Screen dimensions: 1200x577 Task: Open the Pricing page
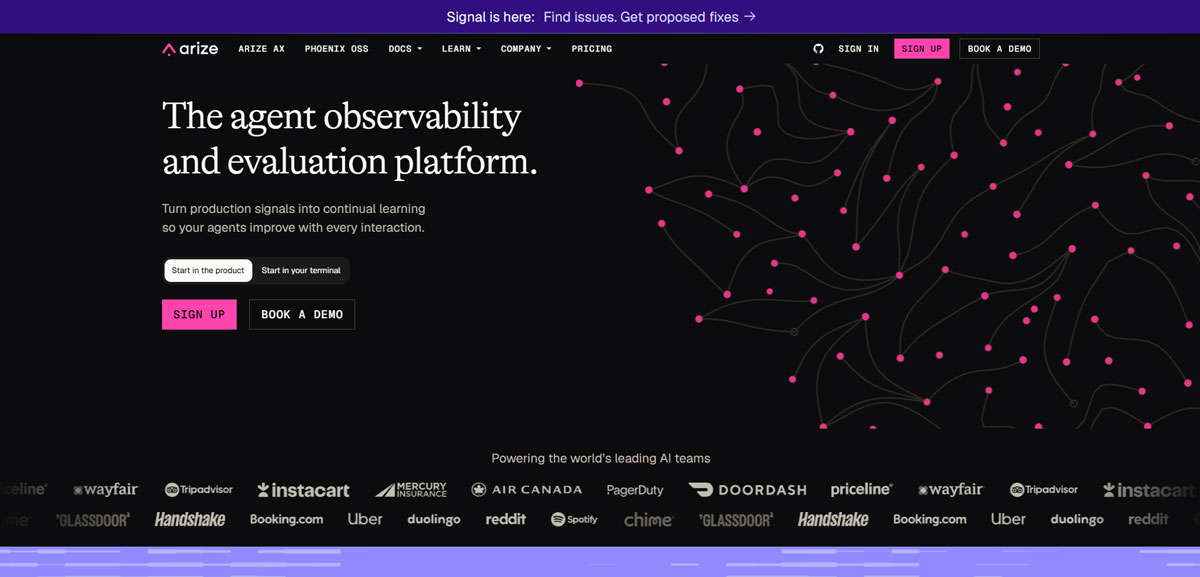pyautogui.click(x=592, y=48)
